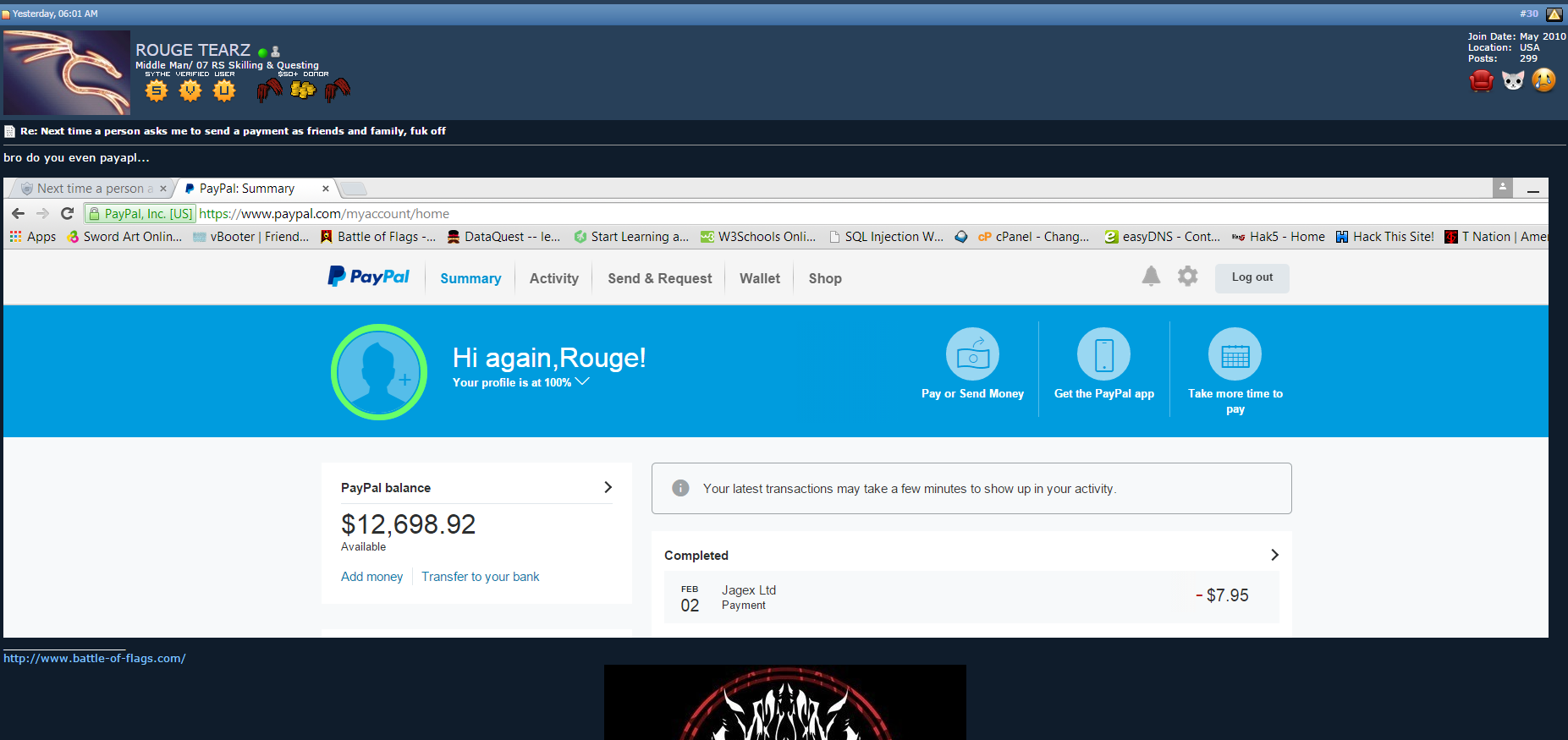Switch to the 'Next time a person' tab
Screen dimensions: 1568x740
click(x=91, y=189)
